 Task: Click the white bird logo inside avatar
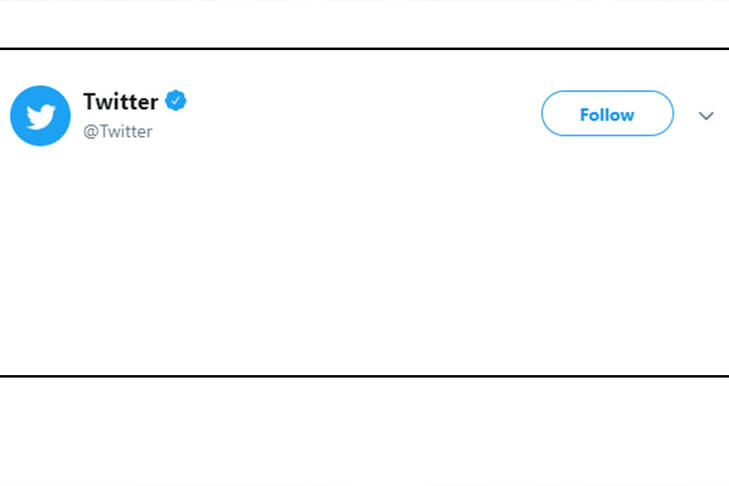click(40, 116)
